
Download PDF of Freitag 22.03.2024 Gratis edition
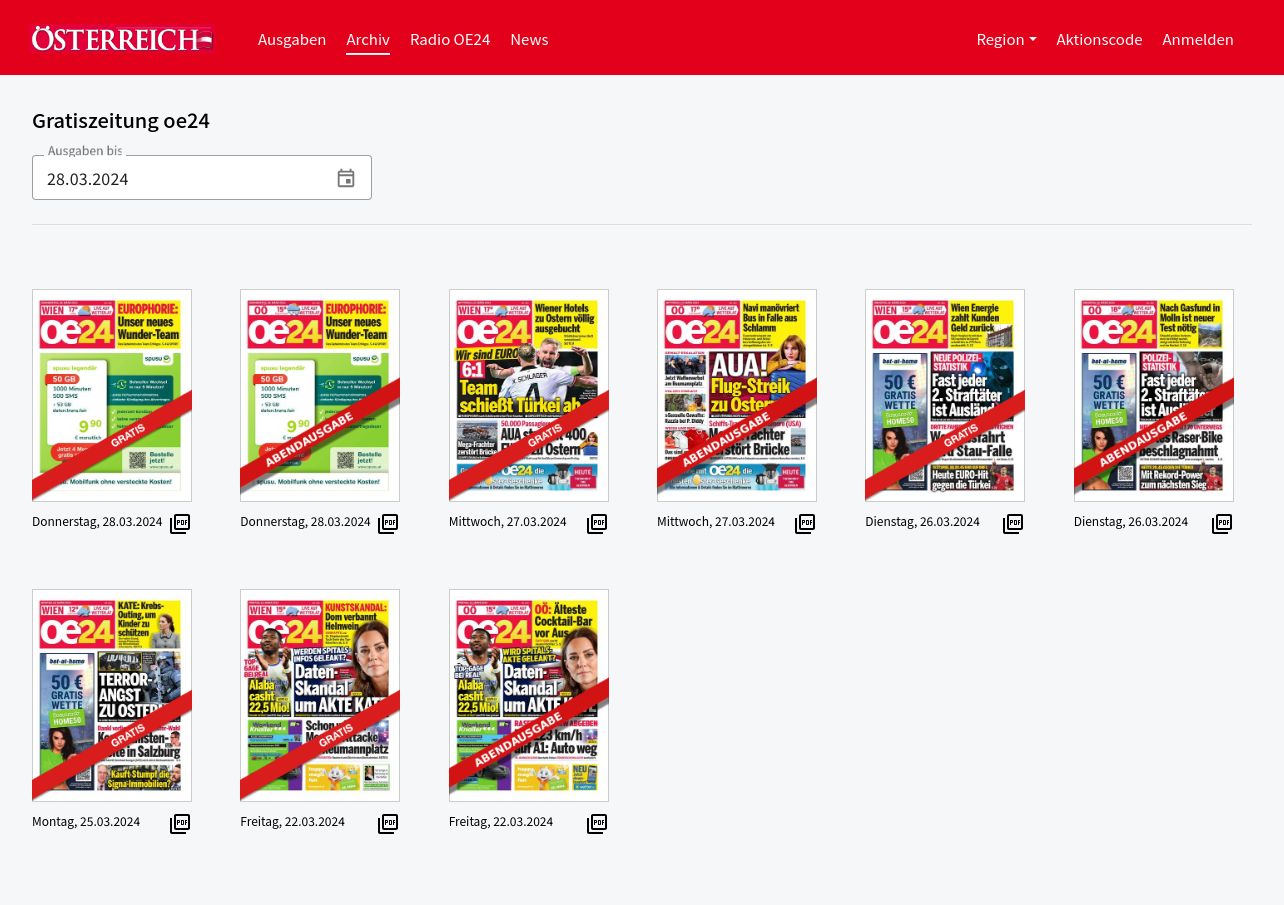388,823
